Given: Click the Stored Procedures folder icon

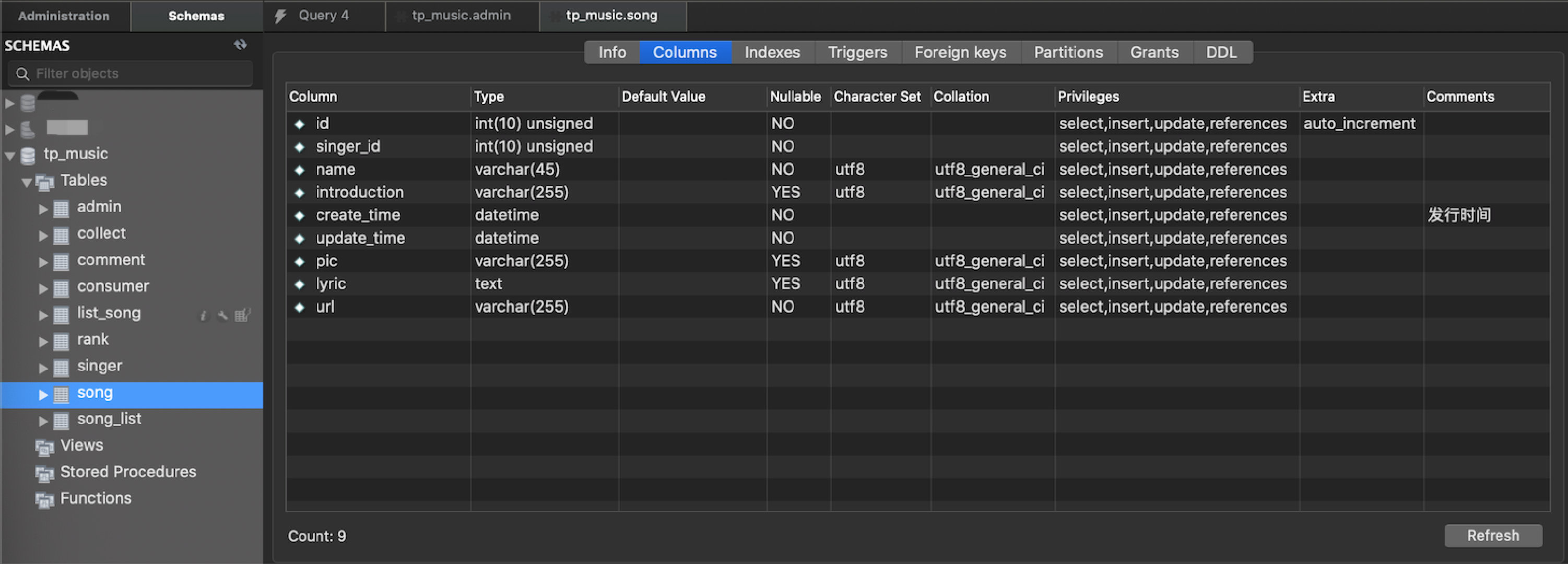Looking at the screenshot, I should [44, 473].
